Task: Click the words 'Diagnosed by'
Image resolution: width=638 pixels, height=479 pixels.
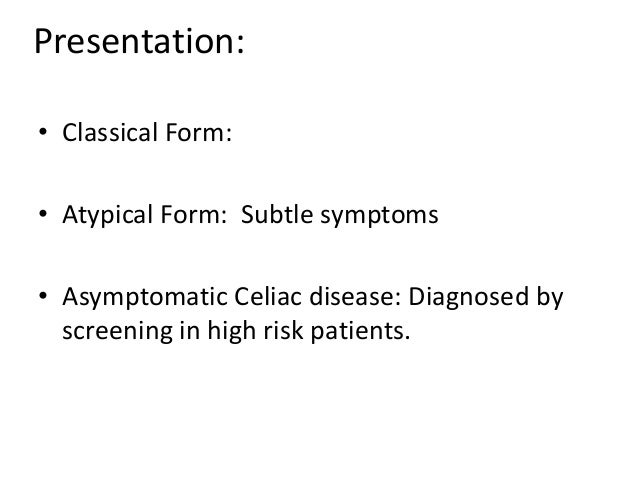Action: pyautogui.click(x=485, y=297)
